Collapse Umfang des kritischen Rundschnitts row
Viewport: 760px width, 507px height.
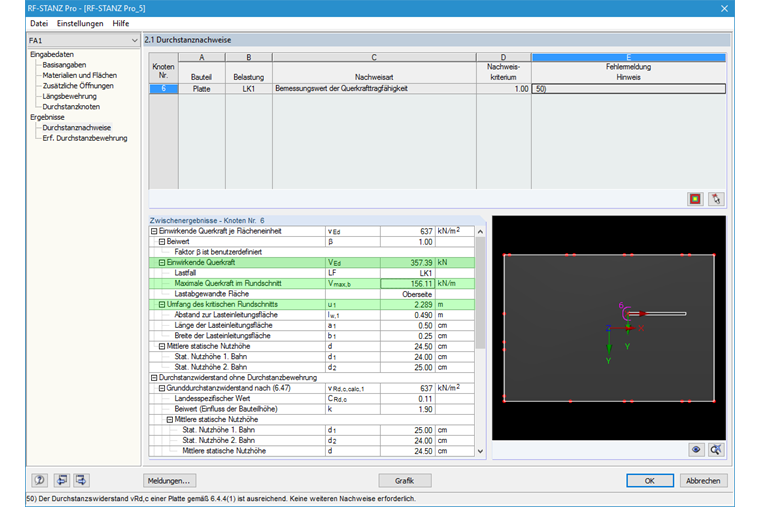(162, 304)
